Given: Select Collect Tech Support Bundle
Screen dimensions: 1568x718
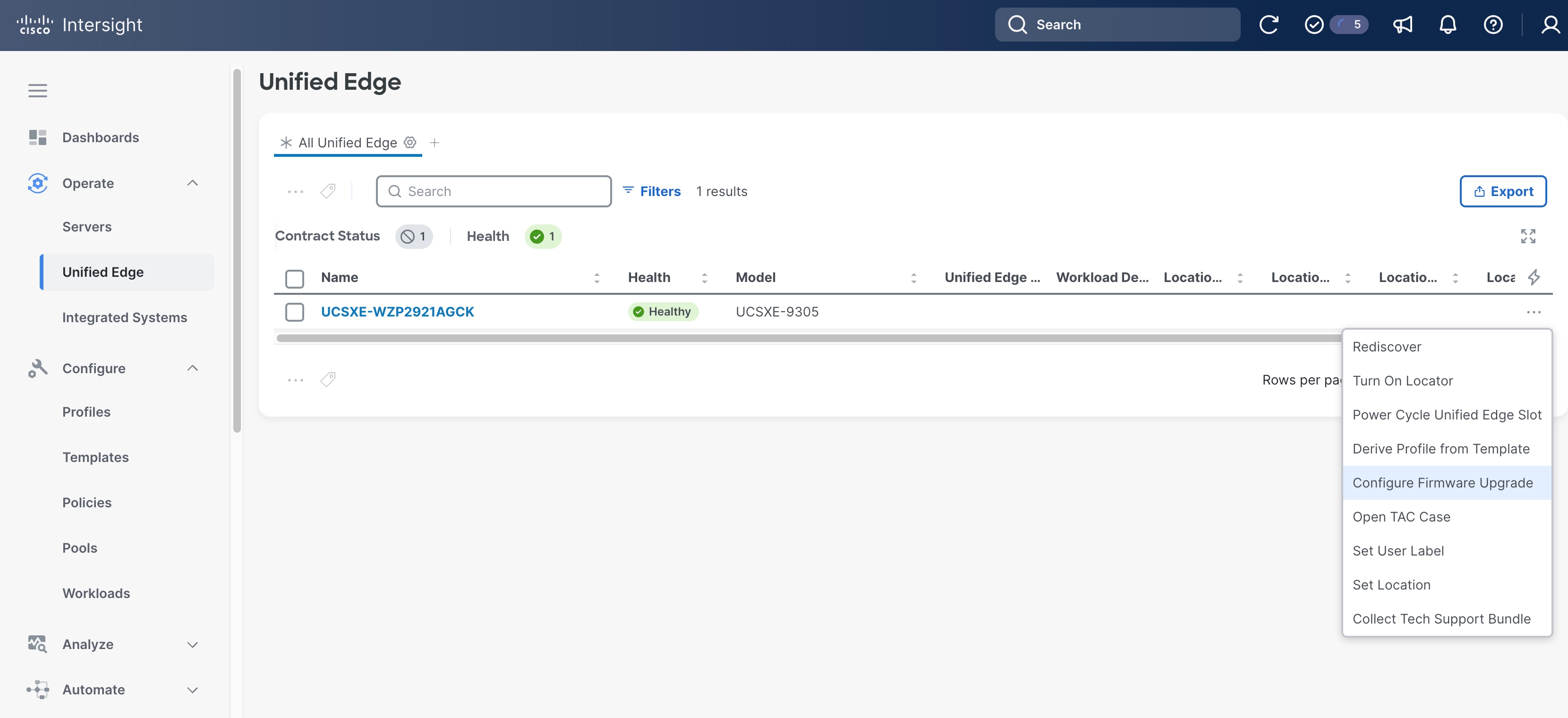Looking at the screenshot, I should click(x=1447, y=620).
